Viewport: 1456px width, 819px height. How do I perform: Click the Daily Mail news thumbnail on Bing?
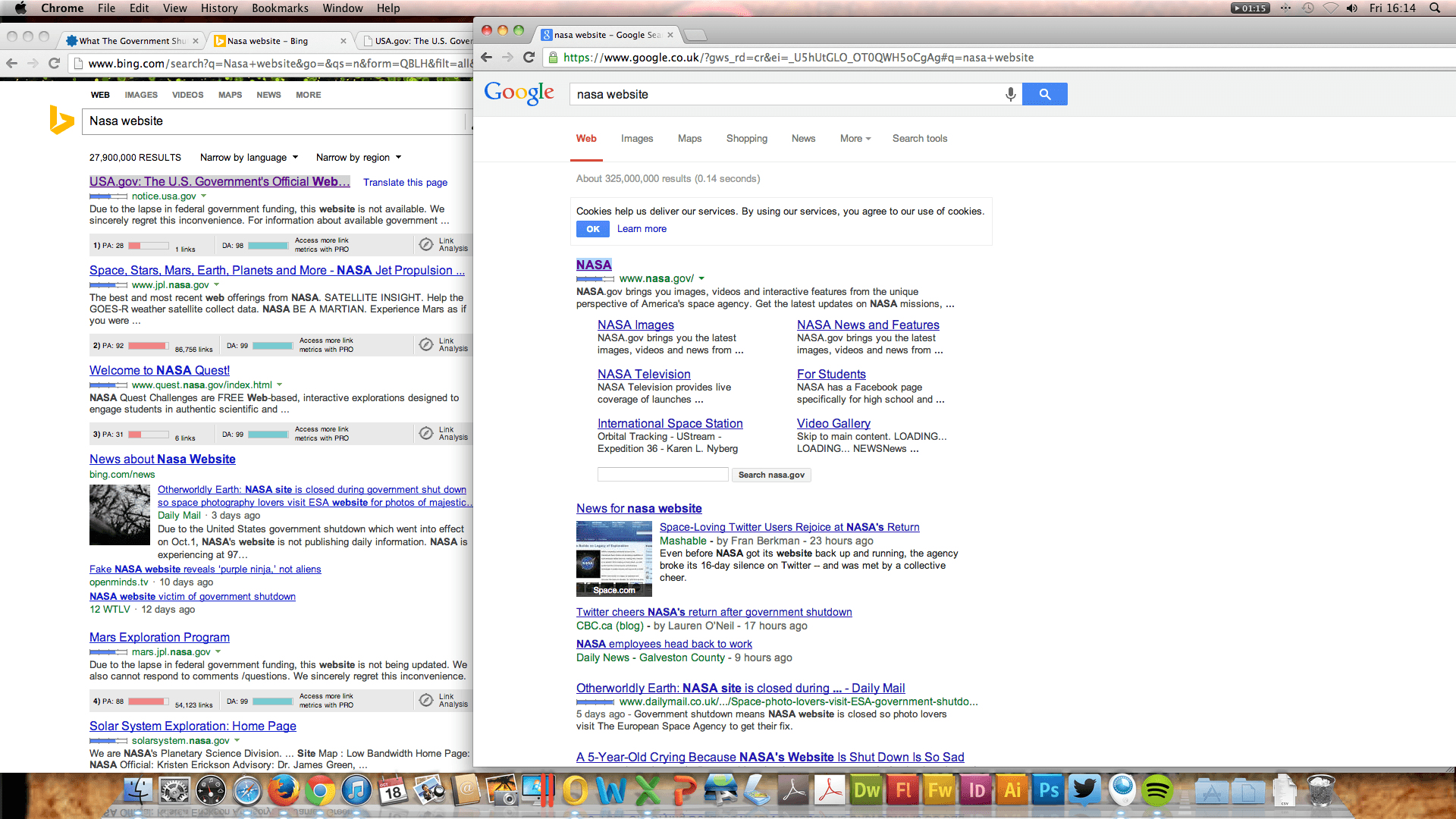120,515
